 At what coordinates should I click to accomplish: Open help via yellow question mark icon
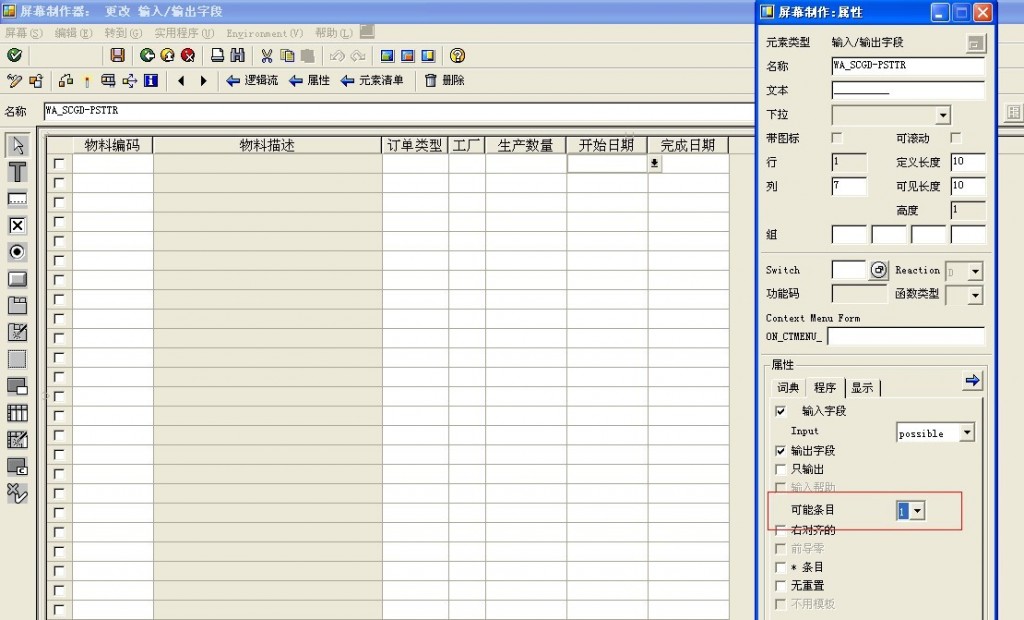pyautogui.click(x=457, y=56)
